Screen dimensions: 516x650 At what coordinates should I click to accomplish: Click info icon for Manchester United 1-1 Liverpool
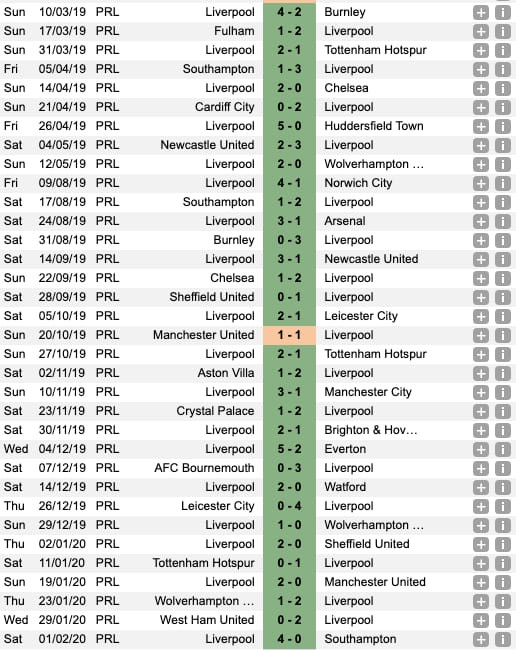pyautogui.click(x=502, y=335)
